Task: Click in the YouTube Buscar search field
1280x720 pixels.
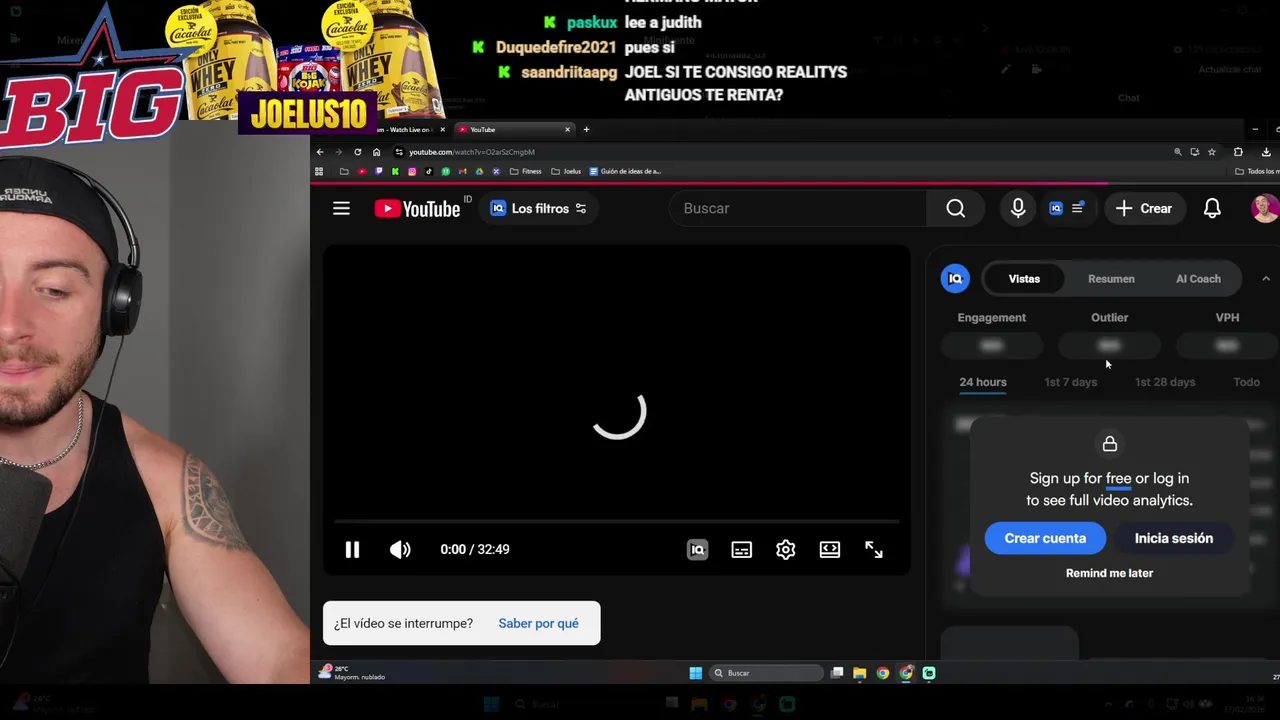Action: 797,208
